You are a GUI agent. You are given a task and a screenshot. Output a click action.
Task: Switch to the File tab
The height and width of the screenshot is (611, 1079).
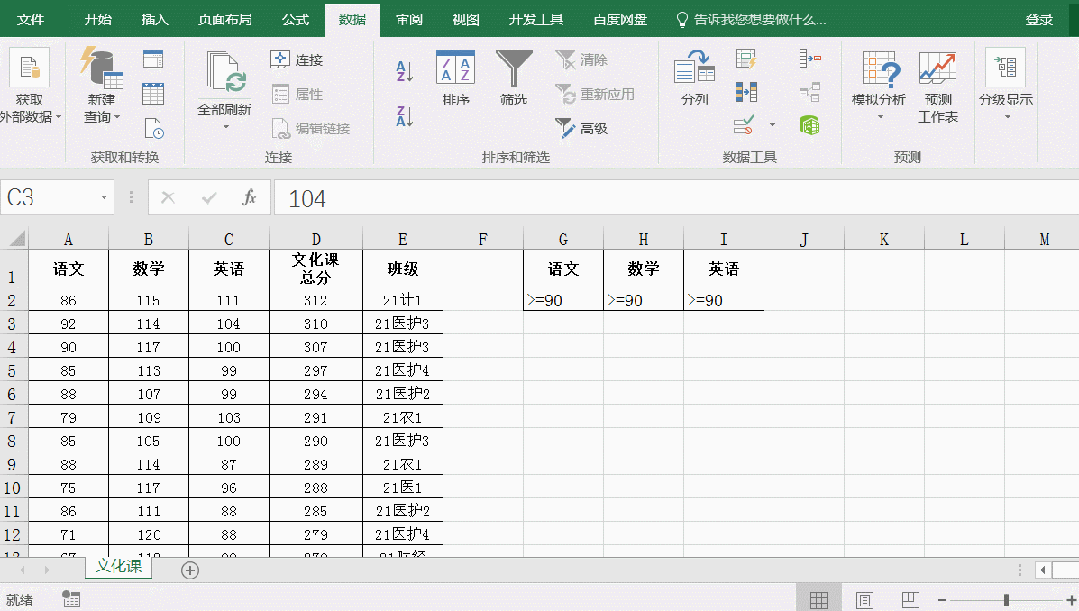click(x=30, y=19)
